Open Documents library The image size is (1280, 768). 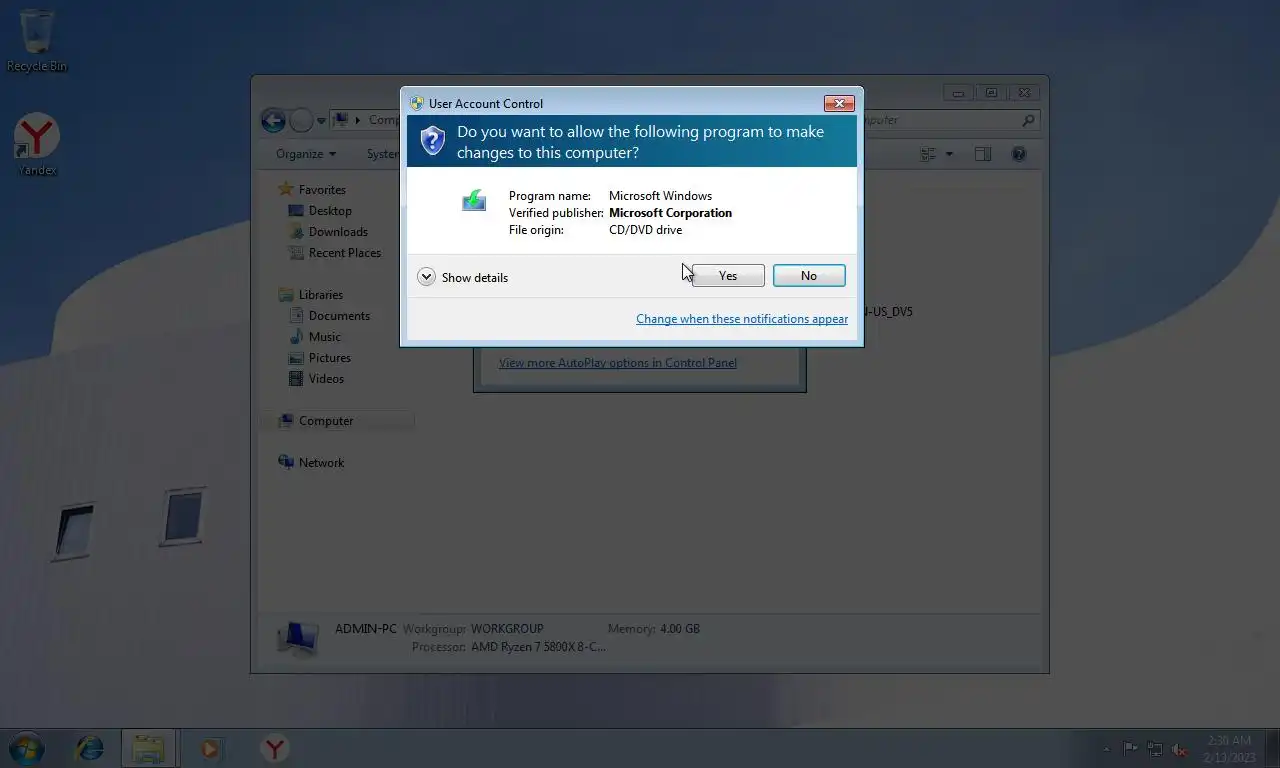329,316
